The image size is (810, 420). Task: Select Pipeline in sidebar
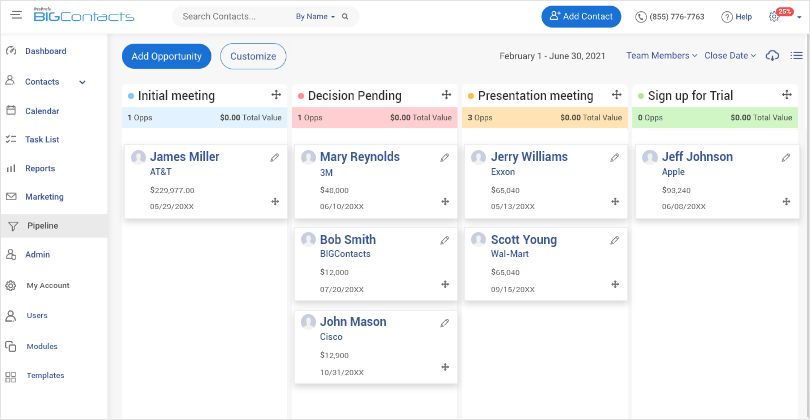point(54,226)
